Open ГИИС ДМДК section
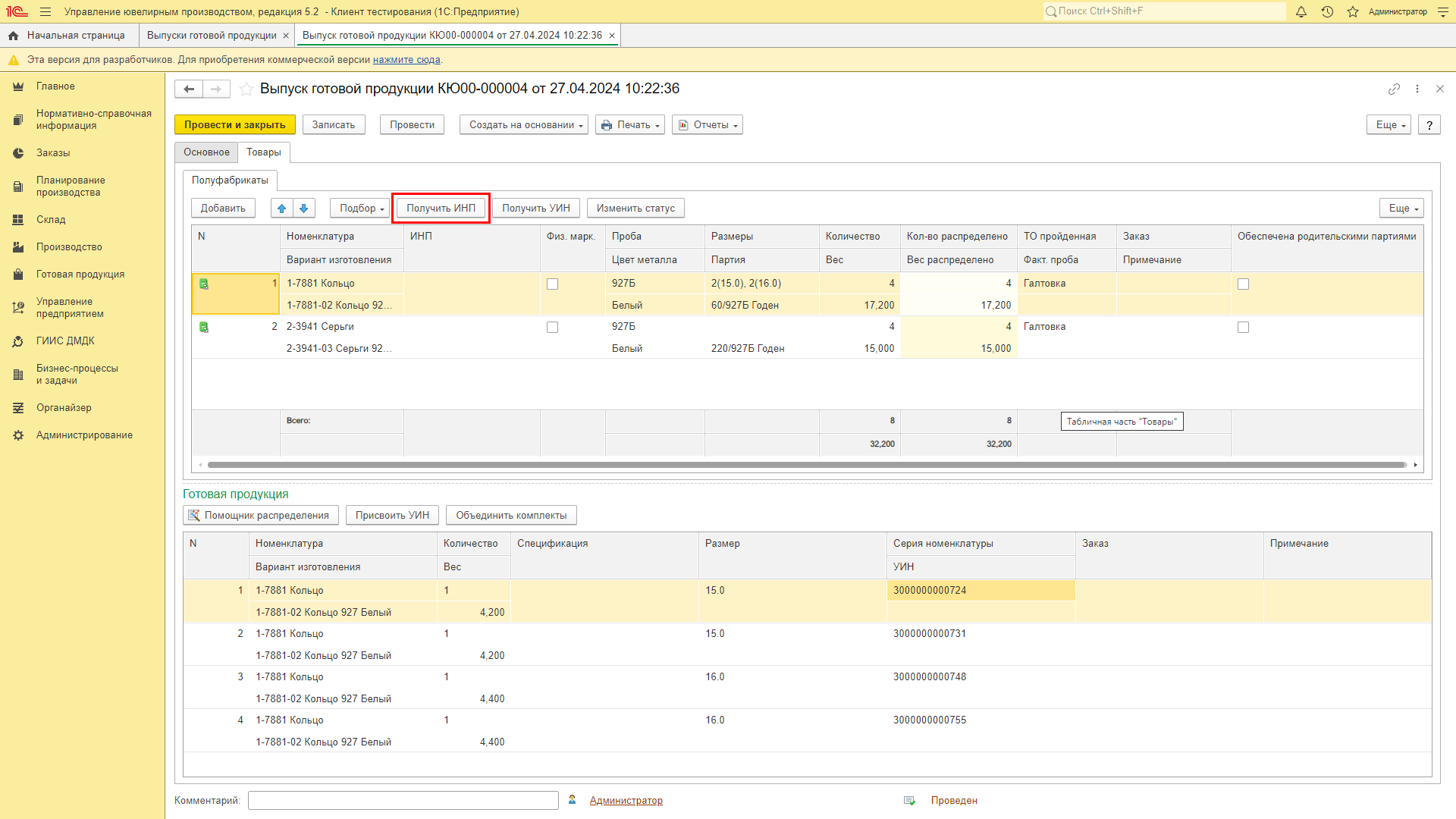This screenshot has height=819, width=1456. click(x=65, y=341)
